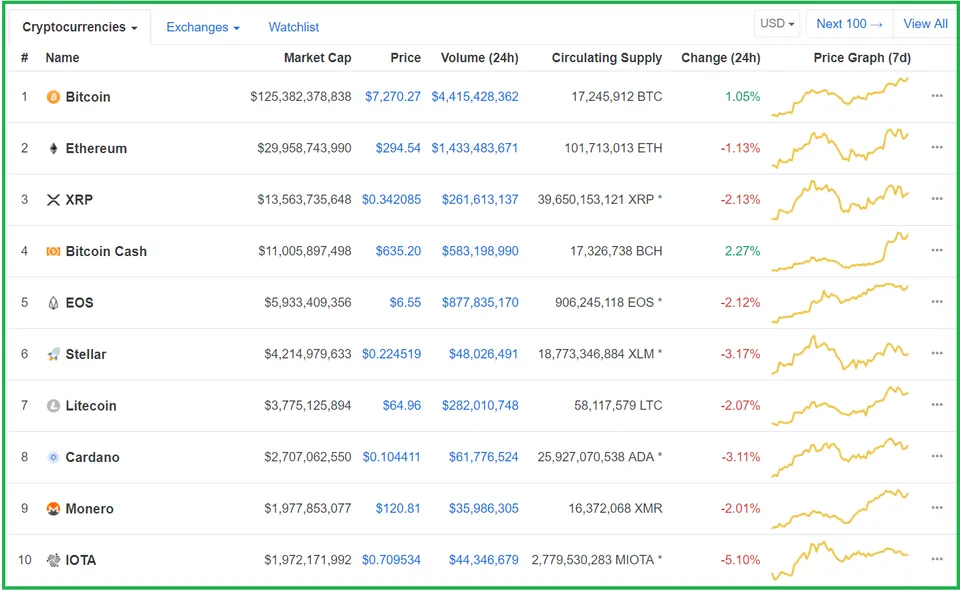This screenshot has width=960, height=591.
Task: Open the Ethereum name link
Action: [96, 148]
